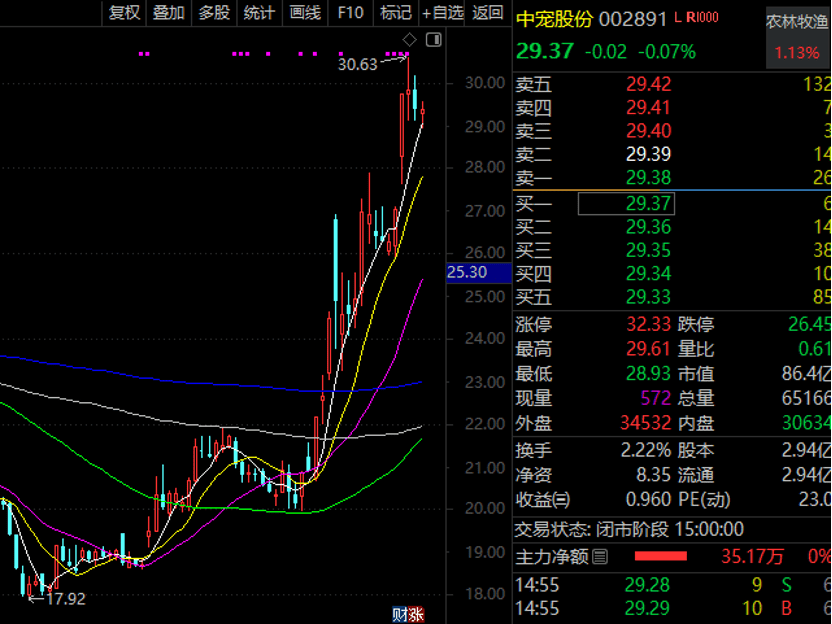Open the 统计 statistics tool
The width and height of the screenshot is (832, 624).
pos(259,13)
